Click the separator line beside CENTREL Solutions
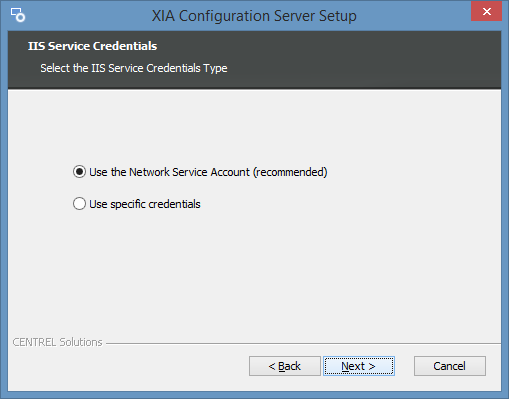Screen dimensions: 509x399 (303, 343)
